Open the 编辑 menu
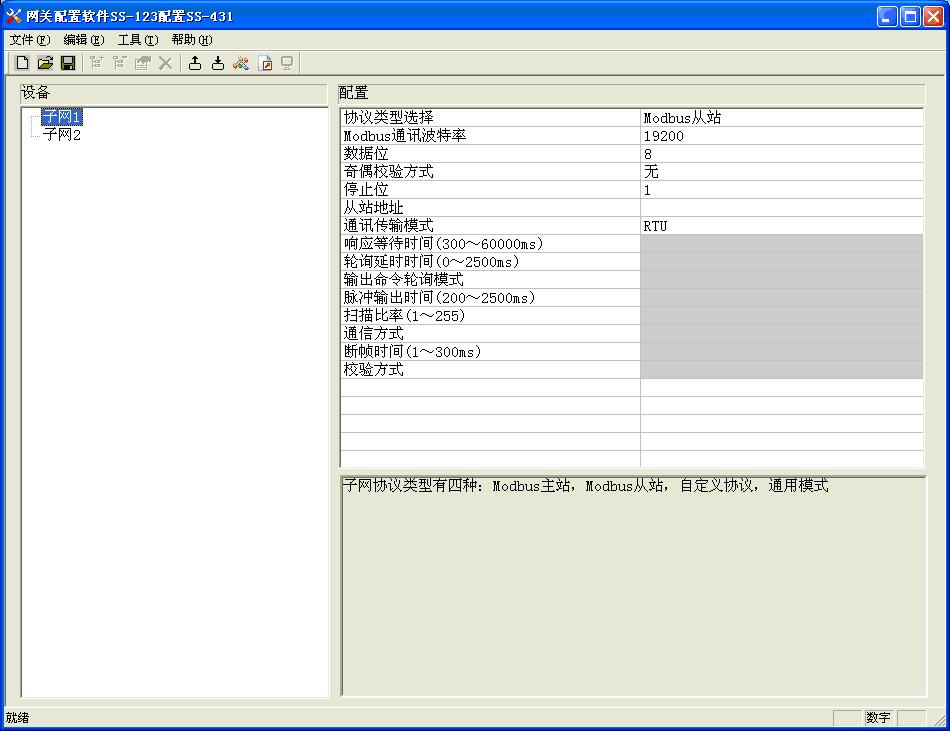This screenshot has width=950, height=731. [83, 40]
